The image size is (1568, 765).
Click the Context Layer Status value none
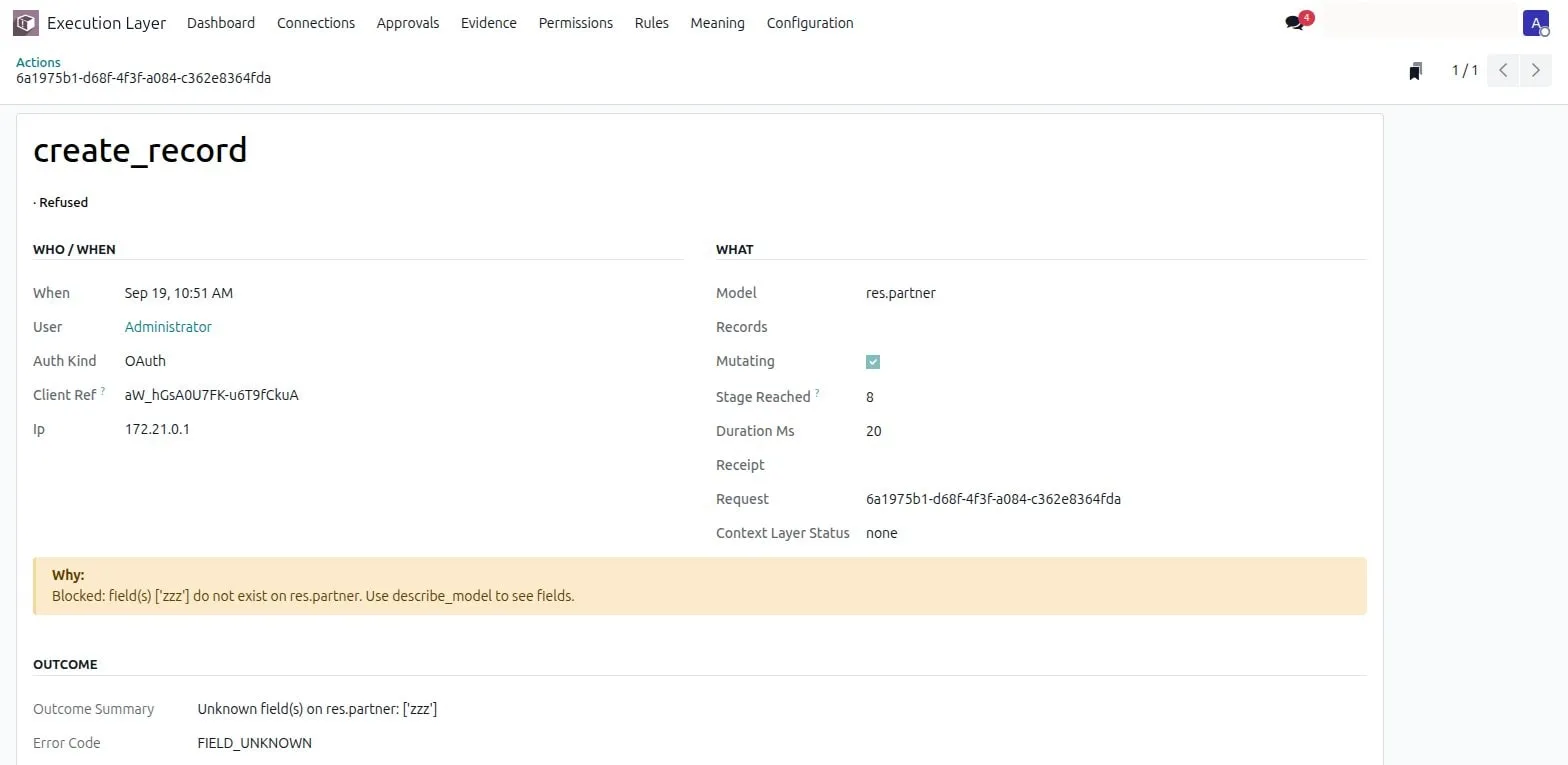[x=882, y=533]
